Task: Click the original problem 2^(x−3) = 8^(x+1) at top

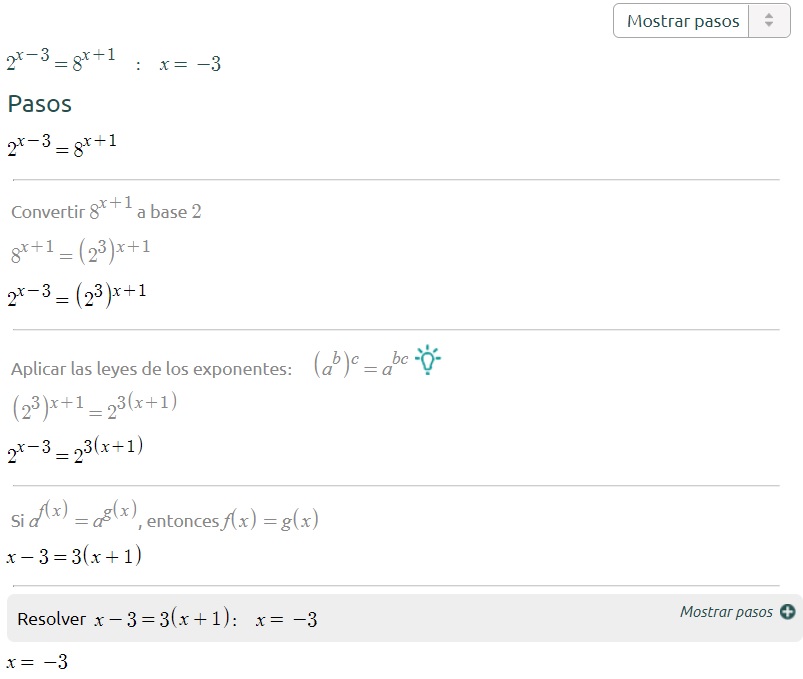Action: point(60,59)
